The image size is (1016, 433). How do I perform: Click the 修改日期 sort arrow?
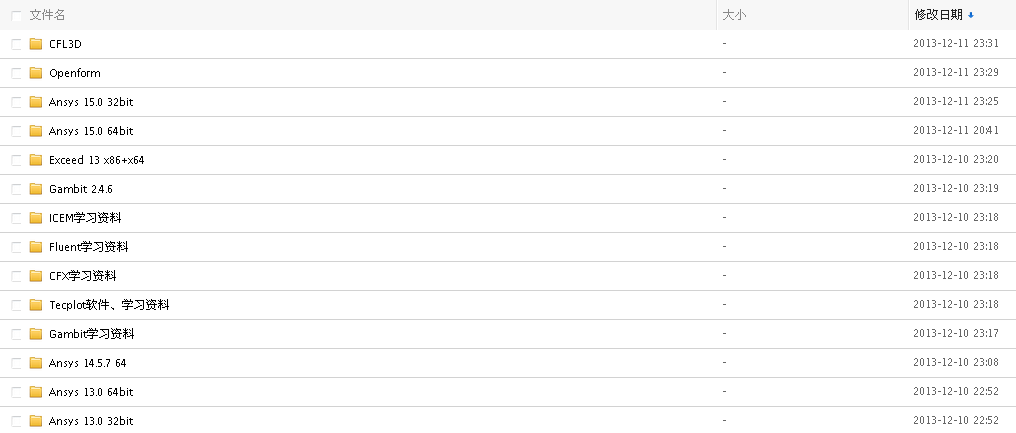pyautogui.click(x=971, y=15)
